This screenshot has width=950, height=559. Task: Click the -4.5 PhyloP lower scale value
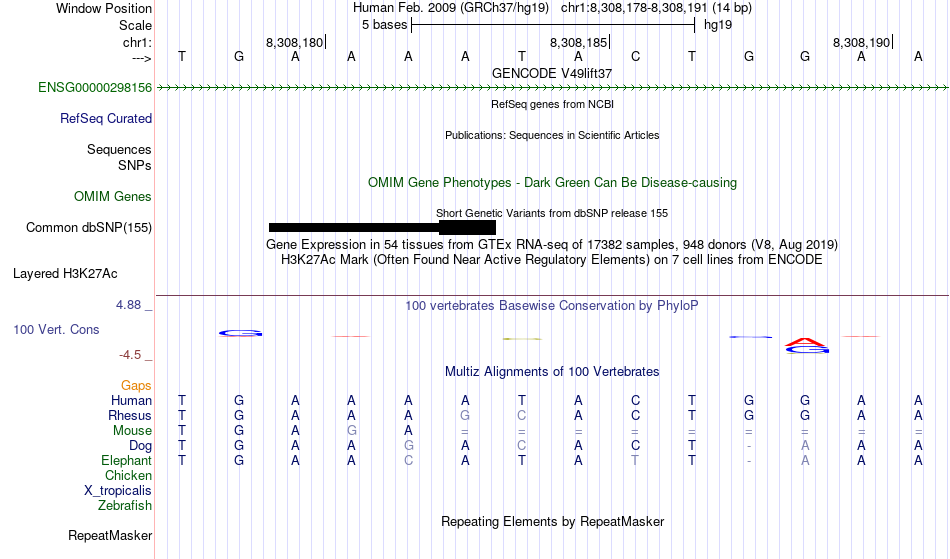[130, 355]
